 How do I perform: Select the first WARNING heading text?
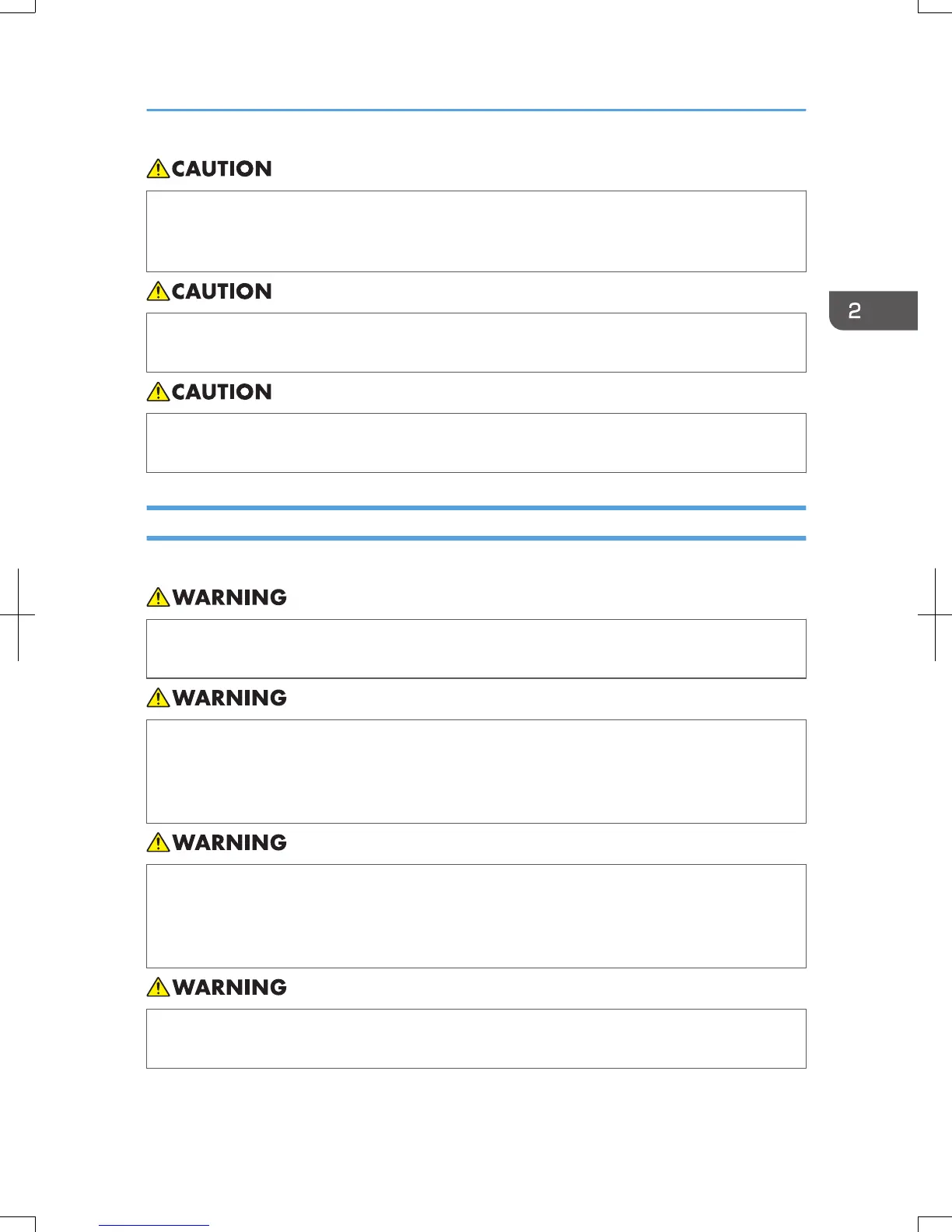(x=229, y=597)
